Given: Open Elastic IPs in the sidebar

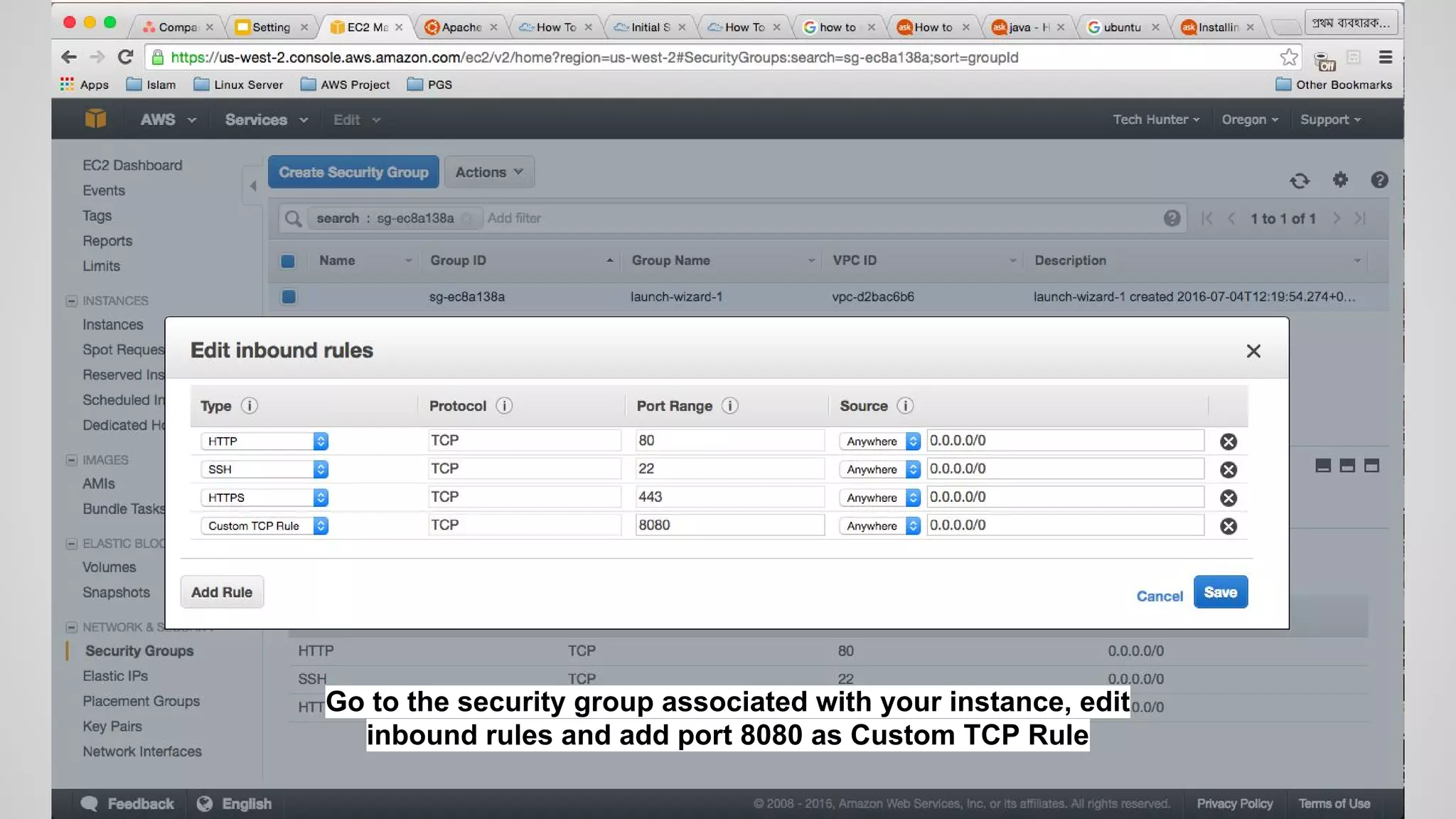Looking at the screenshot, I should click(x=115, y=675).
